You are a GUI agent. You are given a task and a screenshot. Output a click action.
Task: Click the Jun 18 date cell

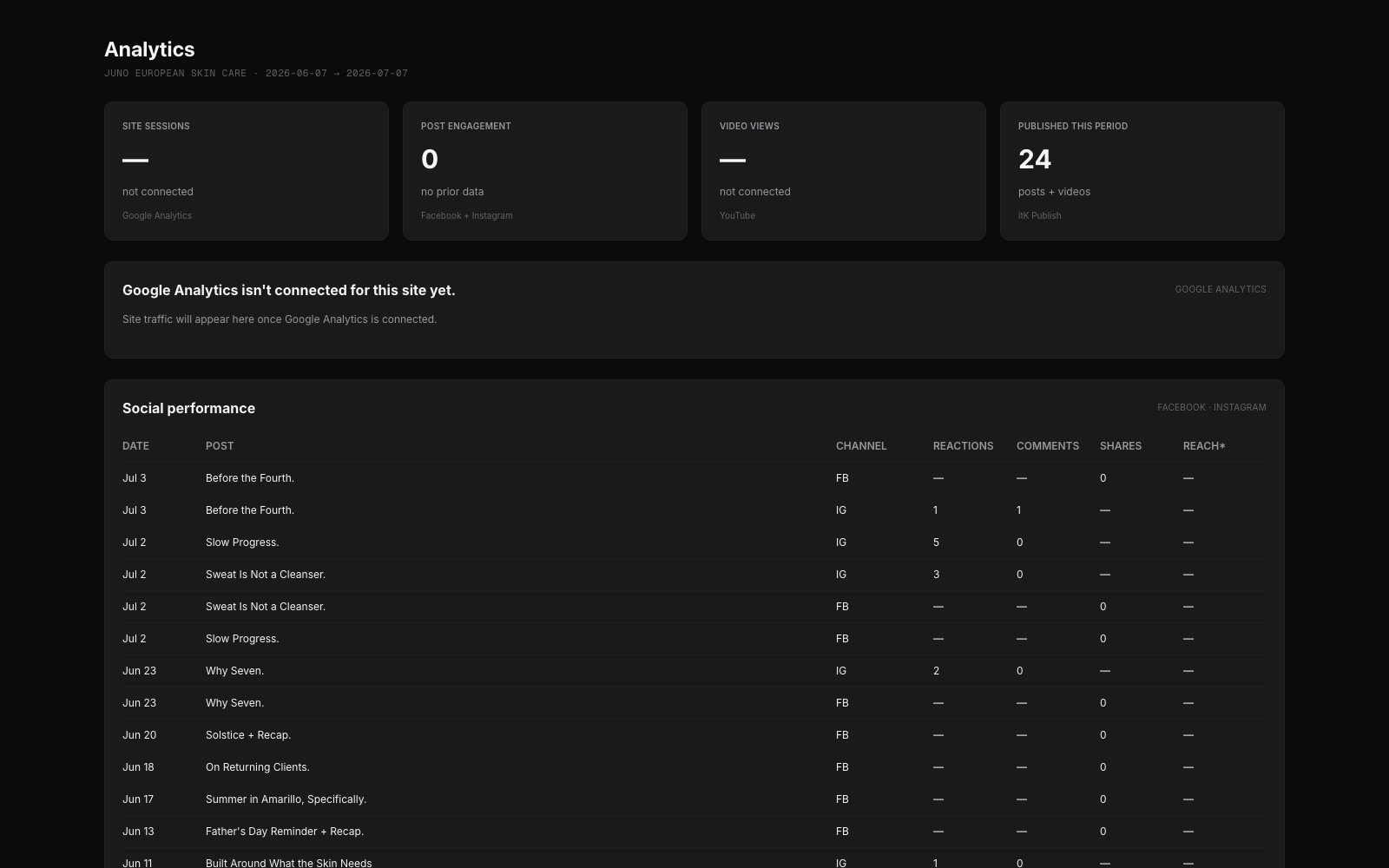138,767
